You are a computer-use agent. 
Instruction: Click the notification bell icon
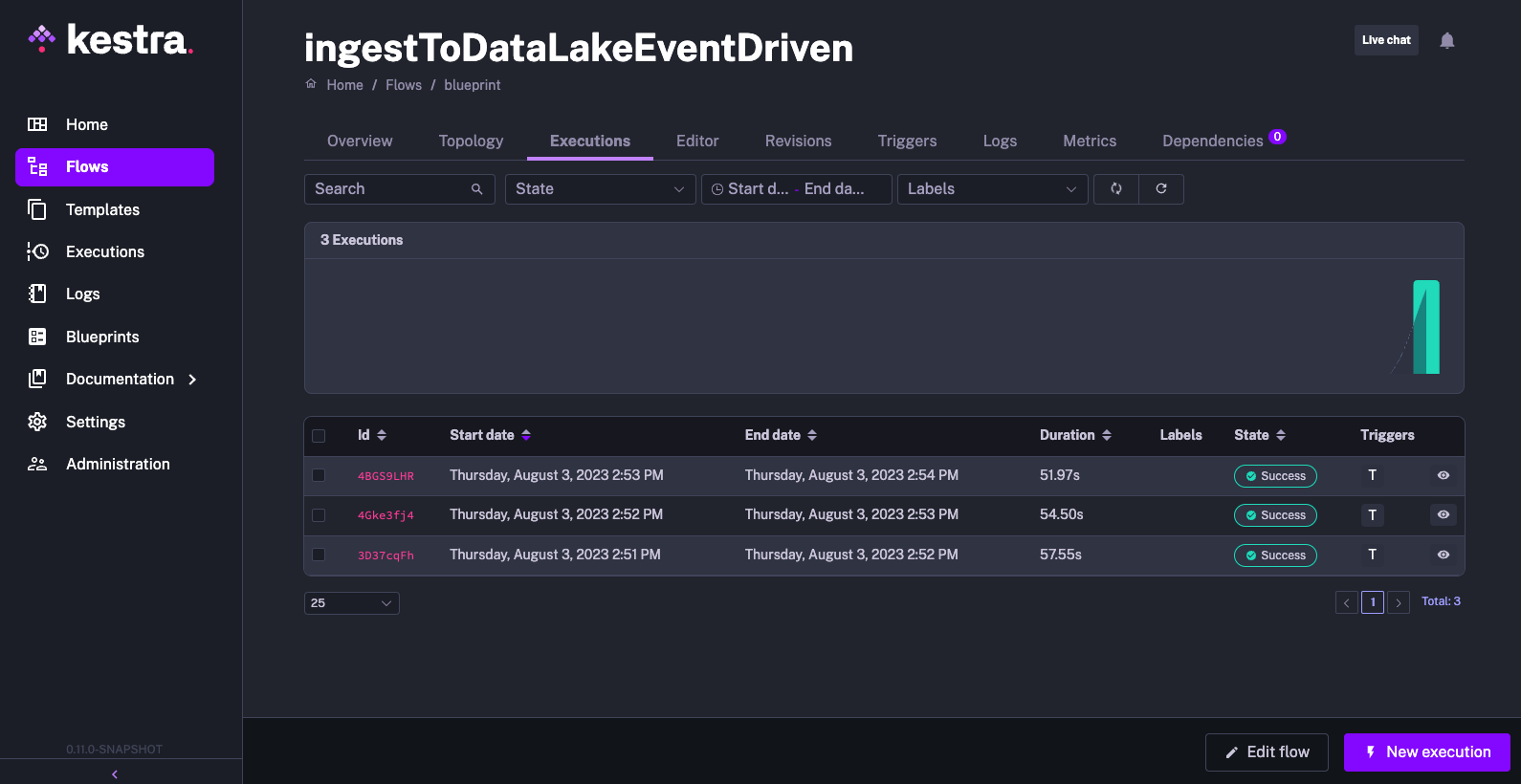pos(1446,40)
